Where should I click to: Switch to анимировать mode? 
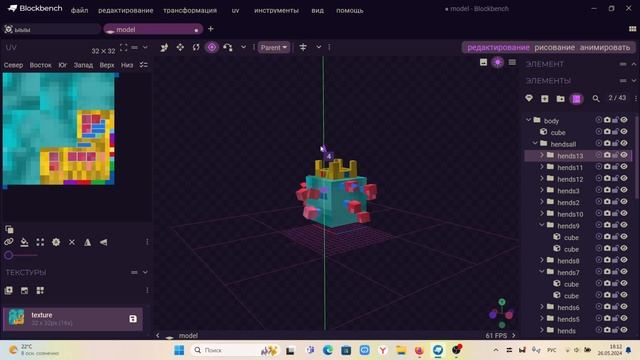(605, 47)
